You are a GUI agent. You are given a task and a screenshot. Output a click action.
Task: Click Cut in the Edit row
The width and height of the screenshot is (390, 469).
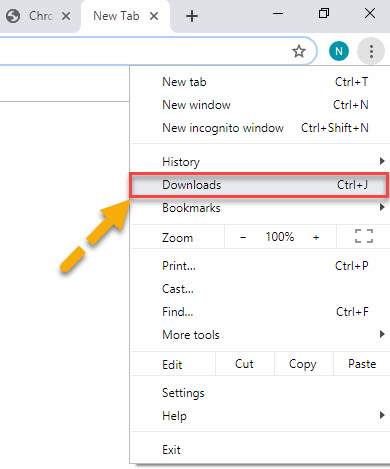(245, 364)
